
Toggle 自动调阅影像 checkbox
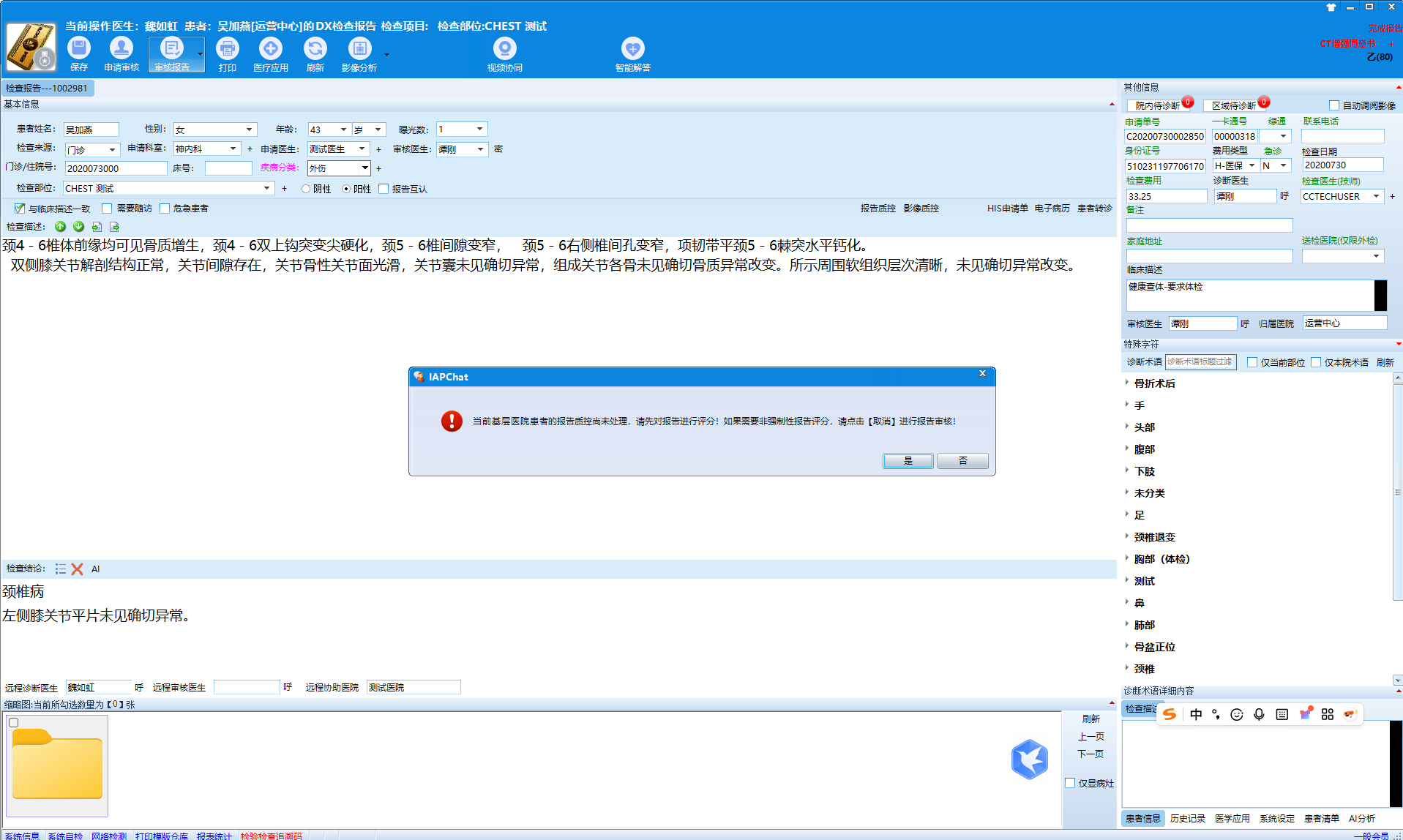click(1334, 105)
